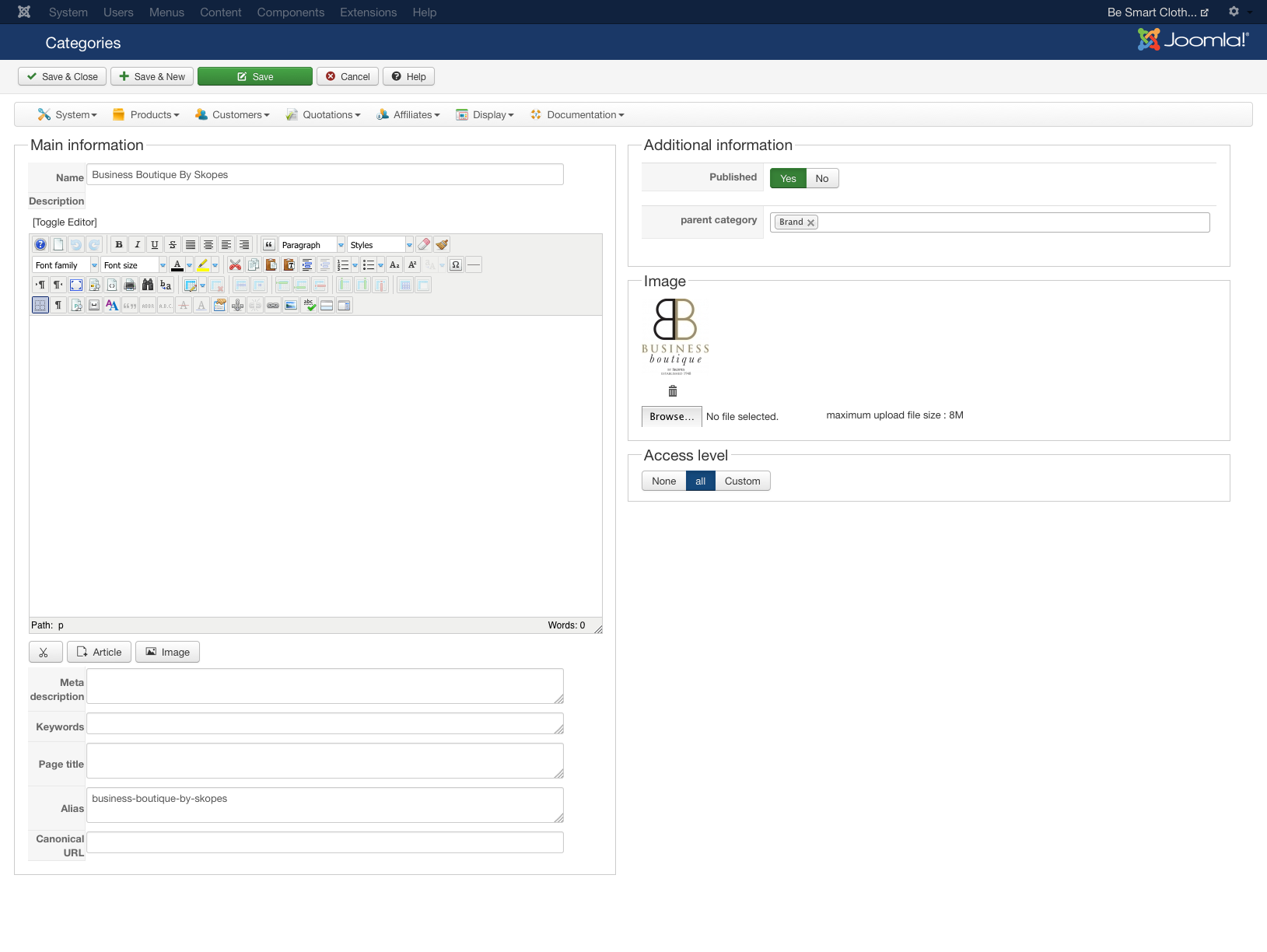Delete the category image with the trash icon
This screenshot has width=1267, height=952.
click(x=673, y=391)
